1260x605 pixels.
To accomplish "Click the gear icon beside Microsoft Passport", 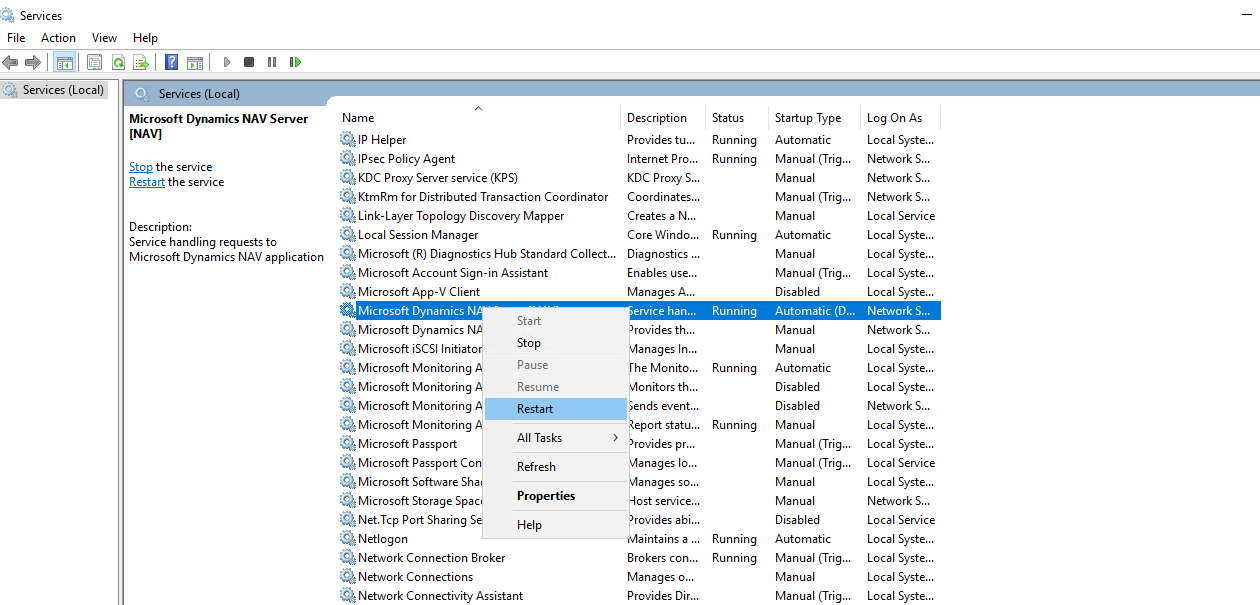I will coord(348,444).
